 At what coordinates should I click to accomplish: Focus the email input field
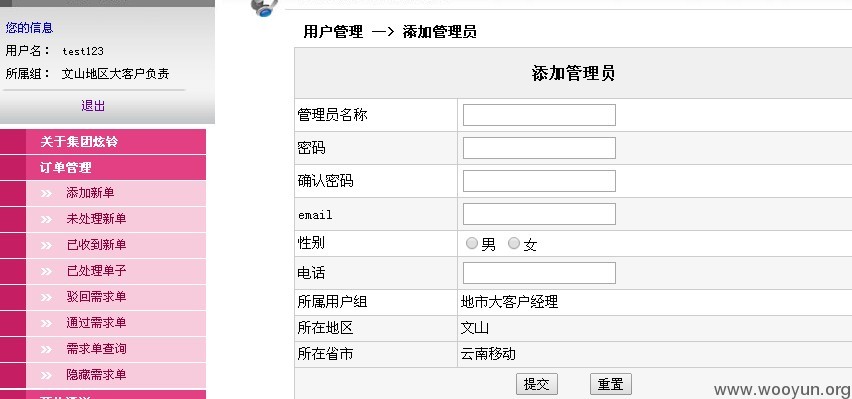point(539,214)
